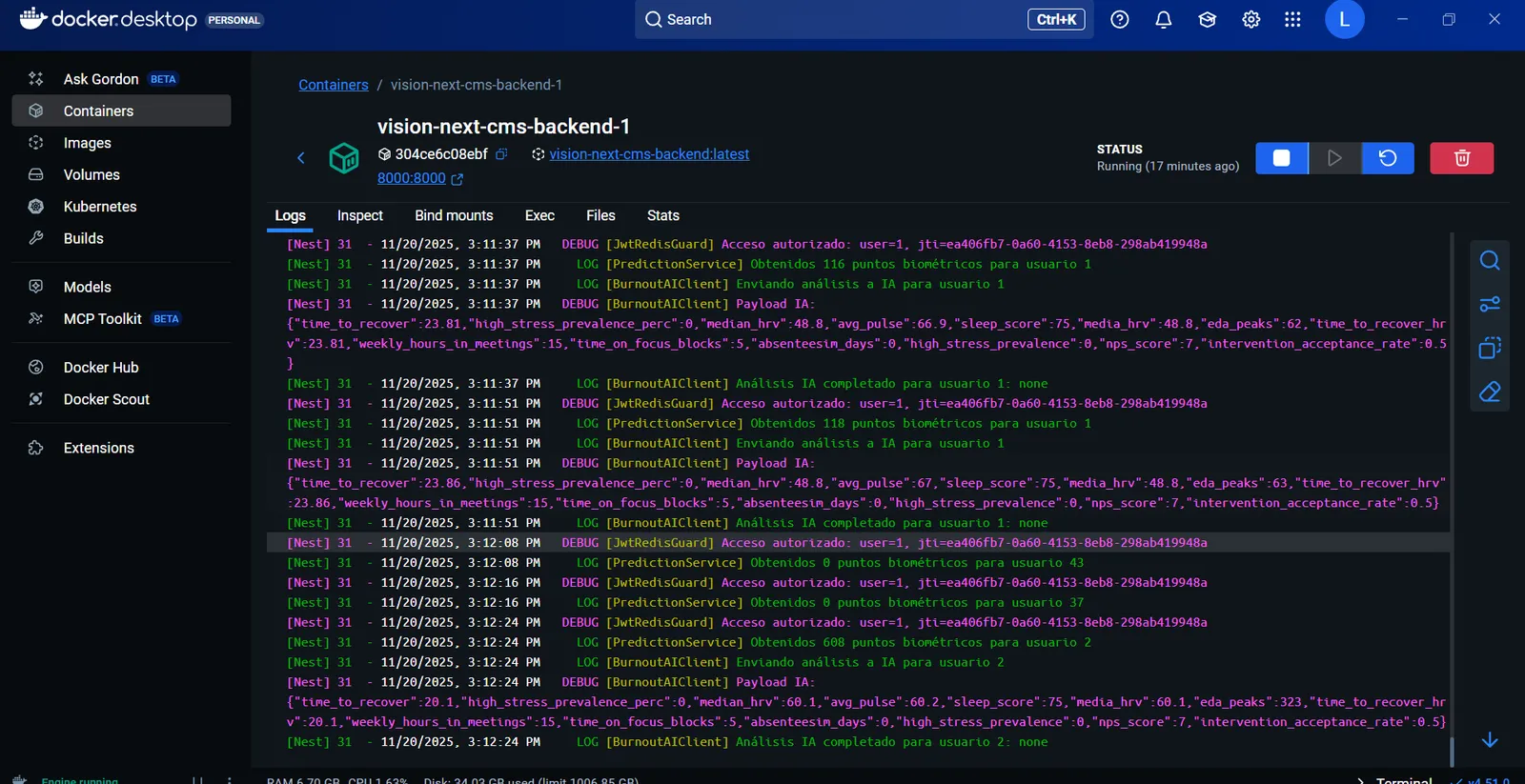
Task: Click the container cube icon beside title
Action: [344, 158]
